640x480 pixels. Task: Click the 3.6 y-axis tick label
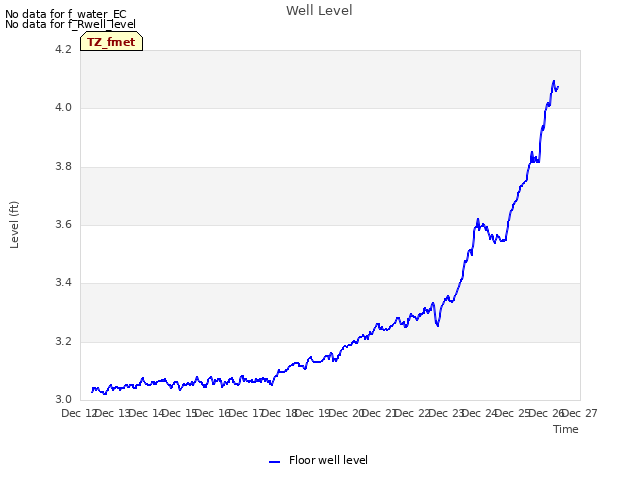pos(63,224)
